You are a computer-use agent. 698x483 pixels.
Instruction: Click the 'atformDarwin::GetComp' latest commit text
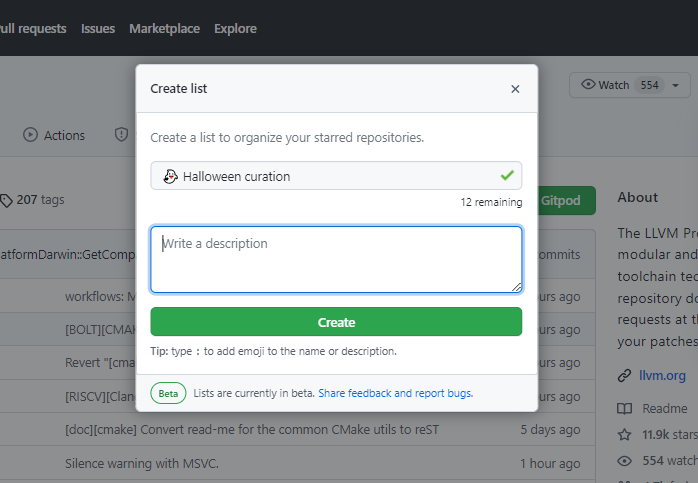point(68,255)
